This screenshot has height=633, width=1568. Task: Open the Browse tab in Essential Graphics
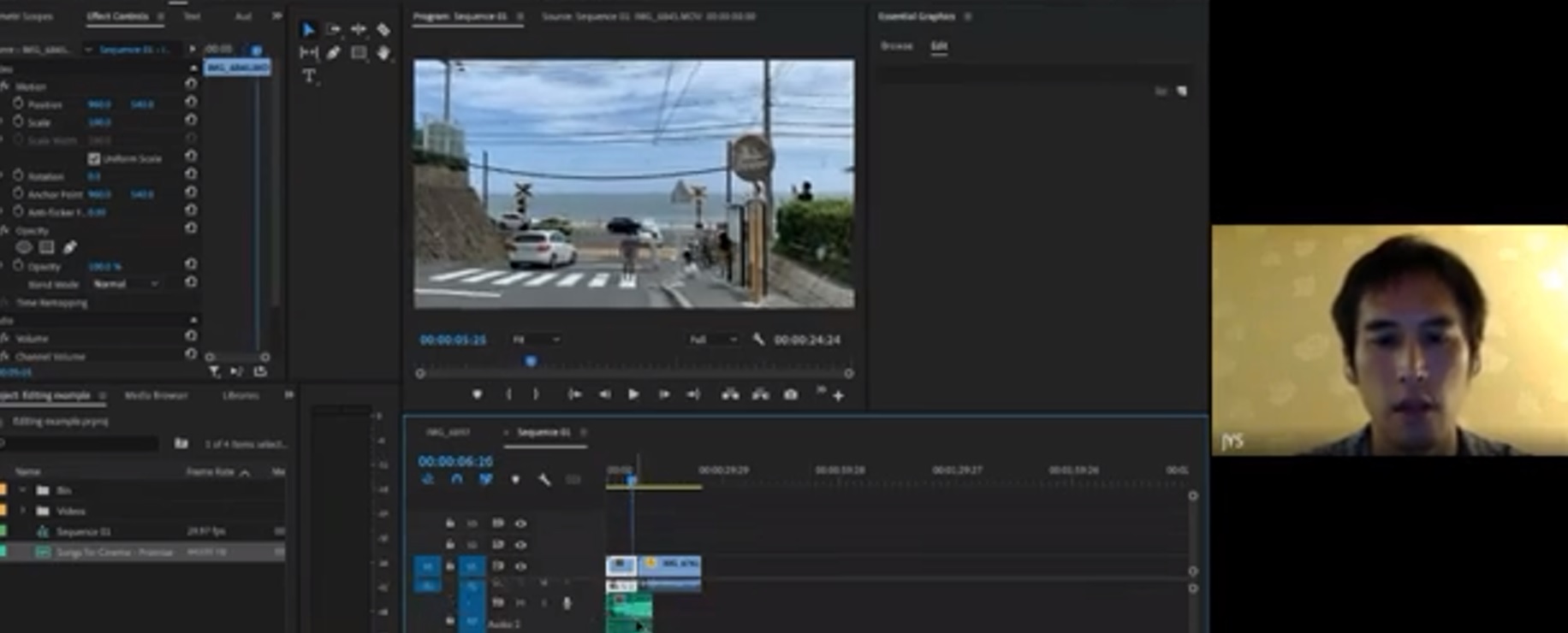896,46
